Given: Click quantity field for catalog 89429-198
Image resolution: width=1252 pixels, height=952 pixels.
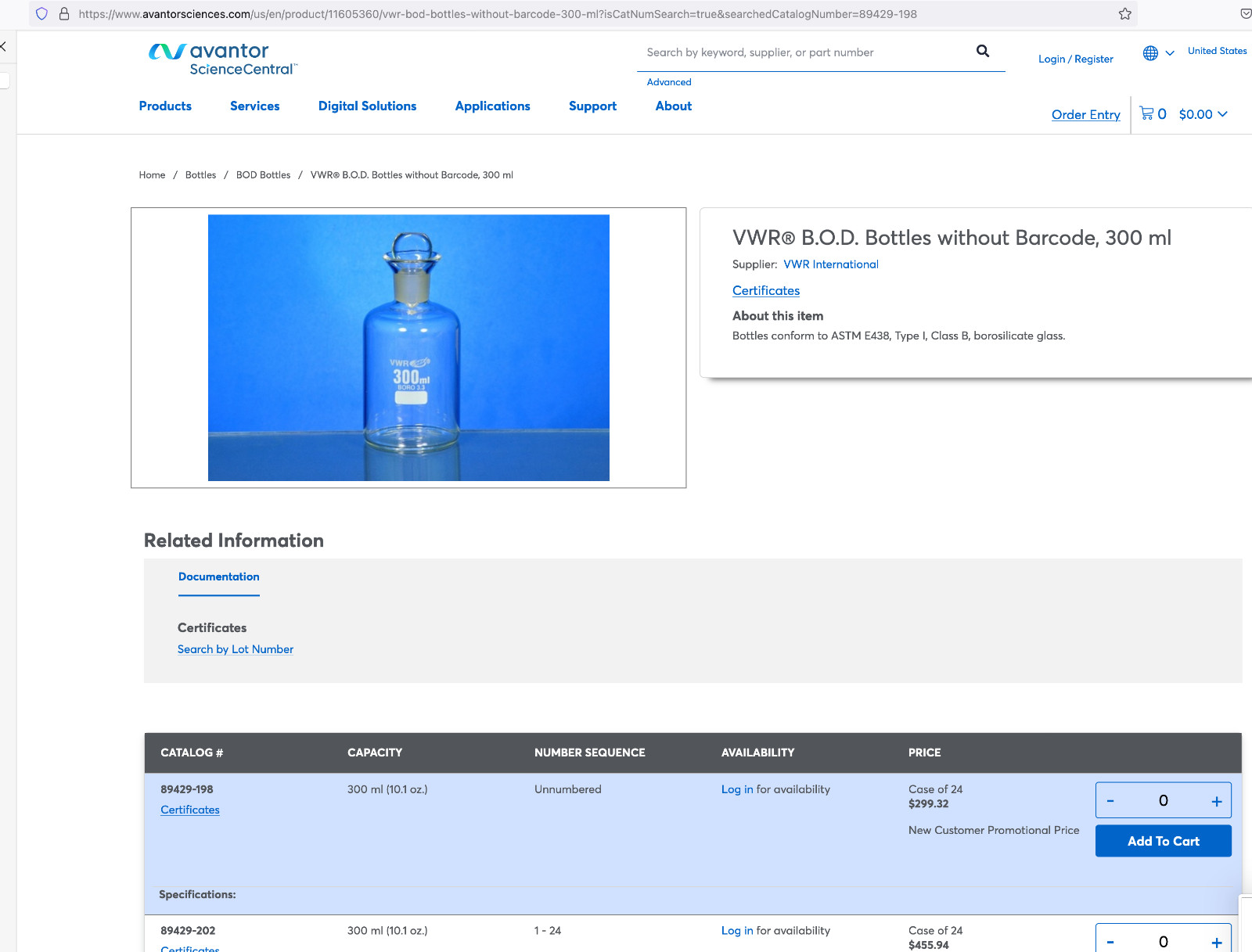Looking at the screenshot, I should [x=1164, y=801].
